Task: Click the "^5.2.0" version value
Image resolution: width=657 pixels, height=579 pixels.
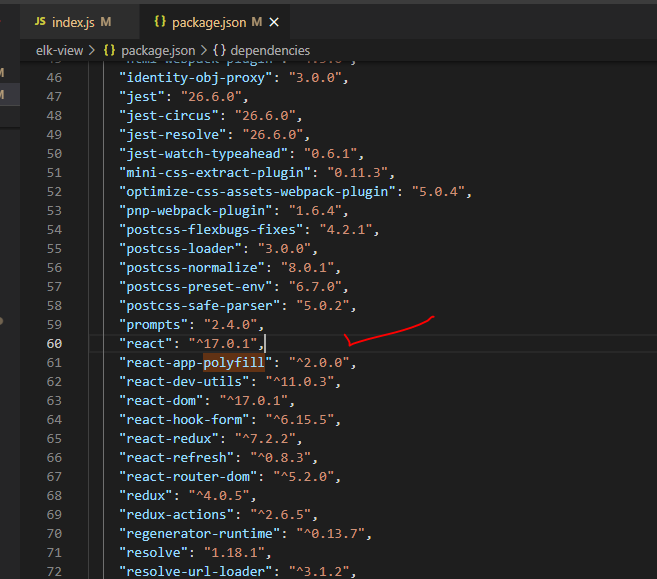Action: pos(304,477)
